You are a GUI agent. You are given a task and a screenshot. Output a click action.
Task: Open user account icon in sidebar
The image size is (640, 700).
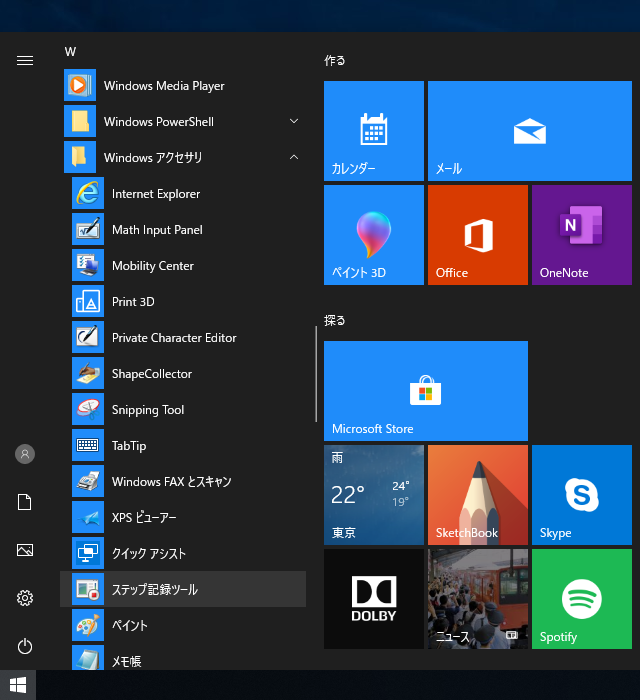pos(25,454)
